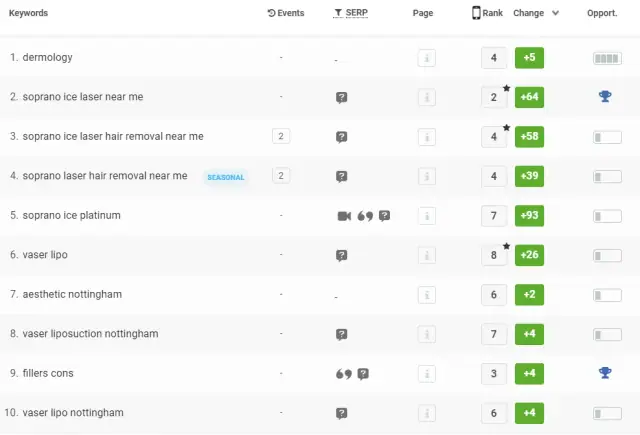Click the +5 change badge for dermology
Viewport: 640px width, 435px height.
tap(529, 58)
